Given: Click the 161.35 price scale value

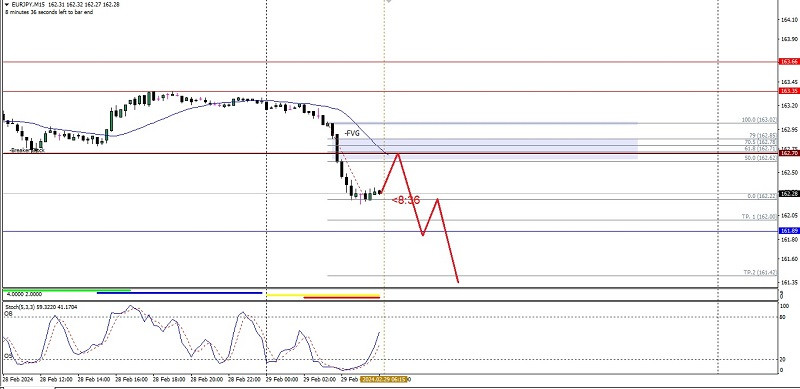Looking at the screenshot, I should 789,282.
